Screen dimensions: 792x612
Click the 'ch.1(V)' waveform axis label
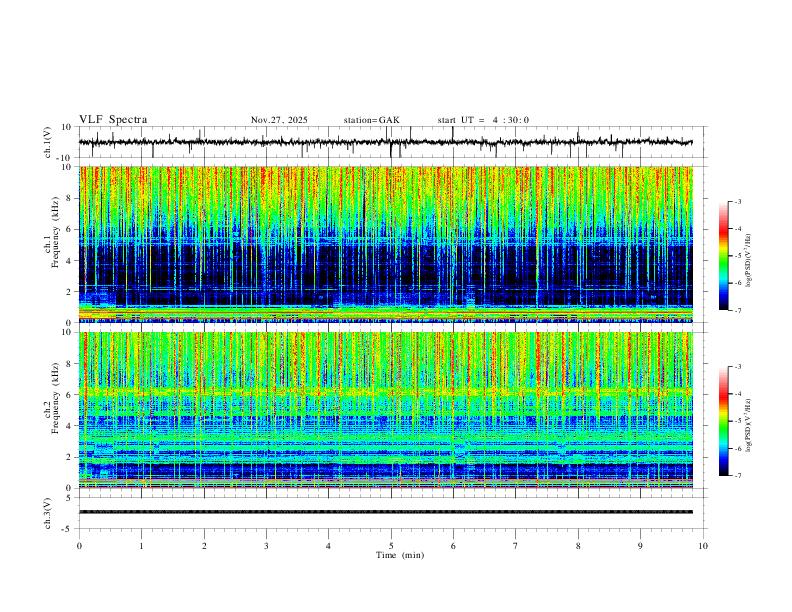click(x=48, y=142)
